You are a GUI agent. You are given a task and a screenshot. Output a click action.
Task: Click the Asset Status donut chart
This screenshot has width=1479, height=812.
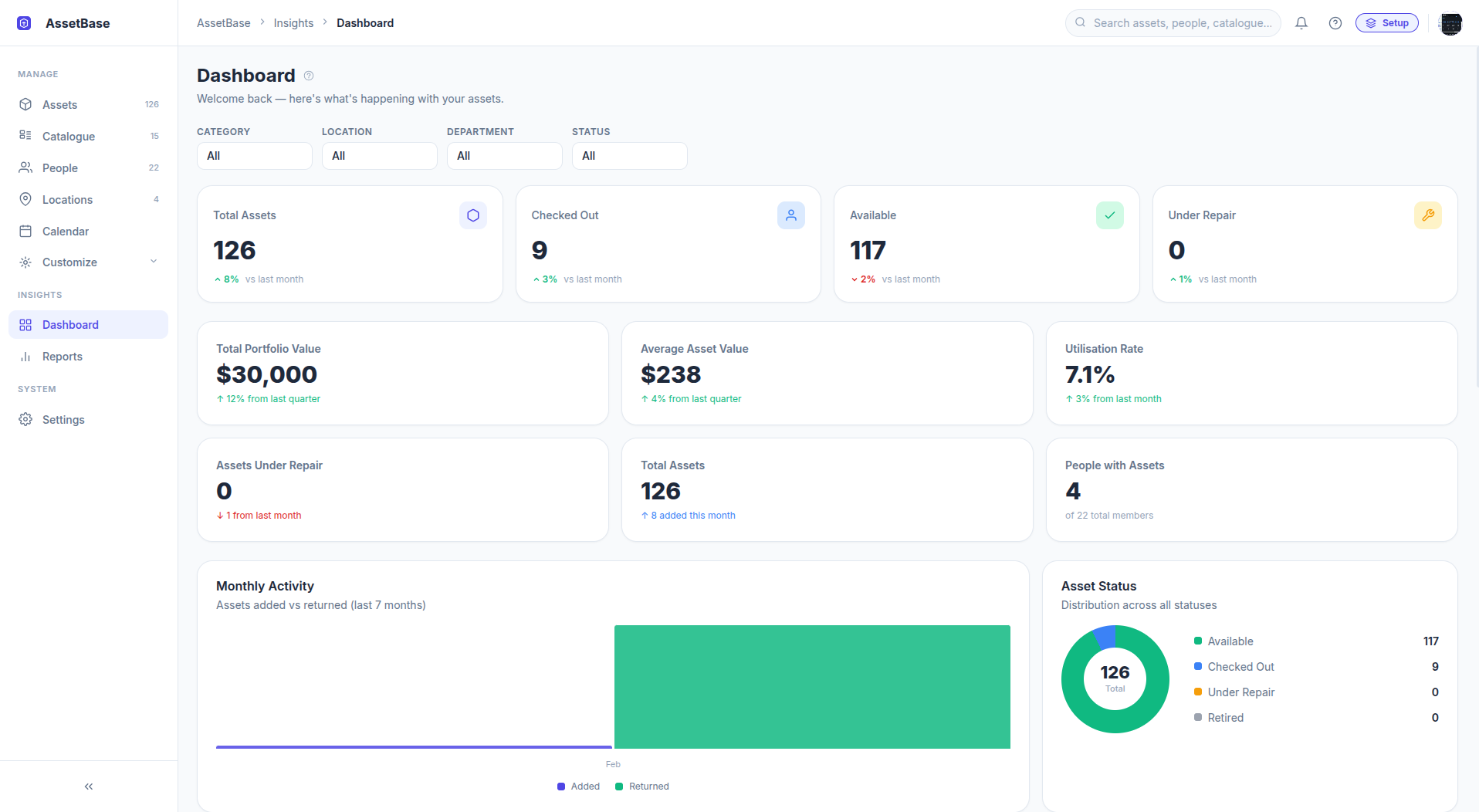click(1115, 679)
